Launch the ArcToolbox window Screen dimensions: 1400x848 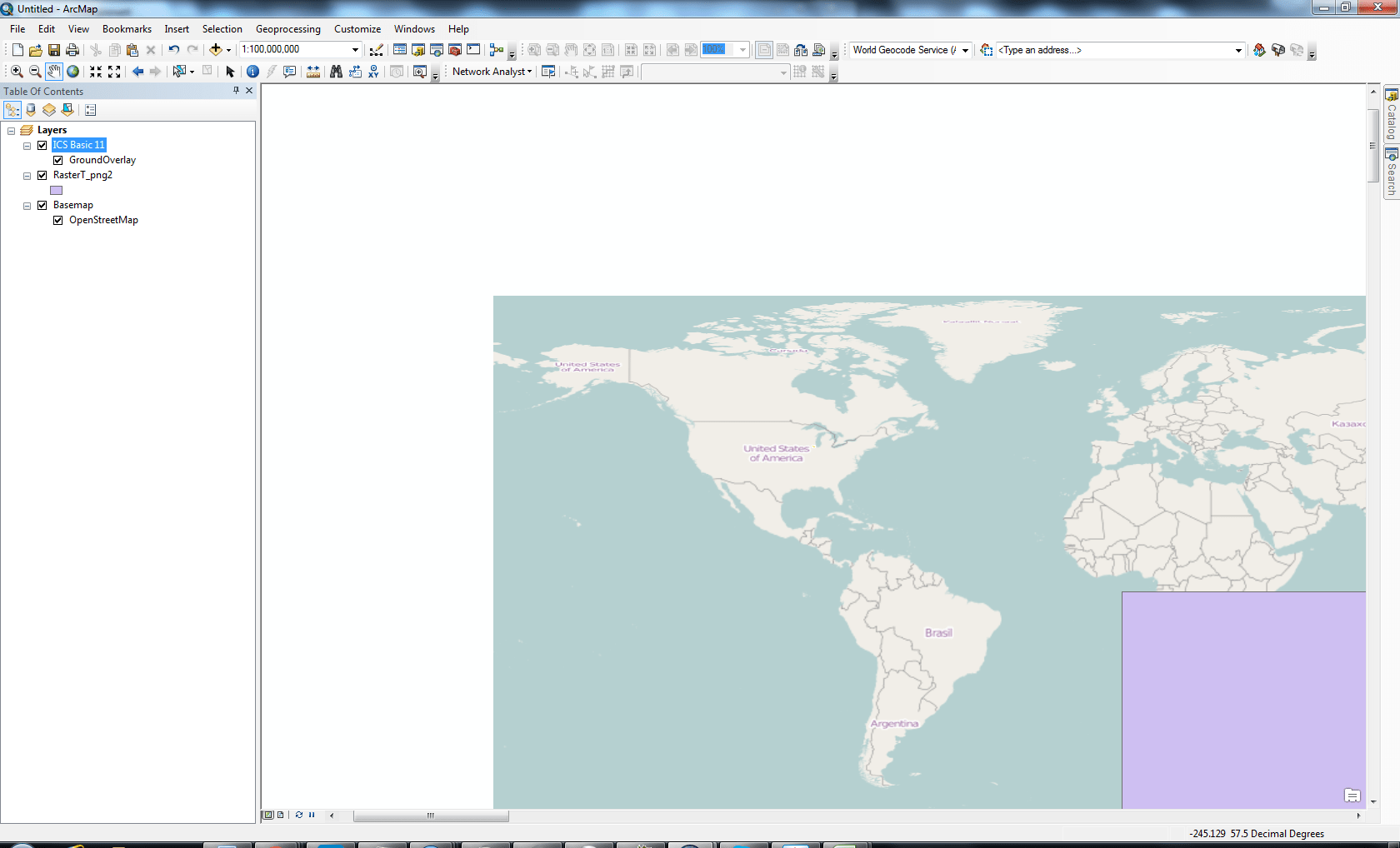click(454, 50)
